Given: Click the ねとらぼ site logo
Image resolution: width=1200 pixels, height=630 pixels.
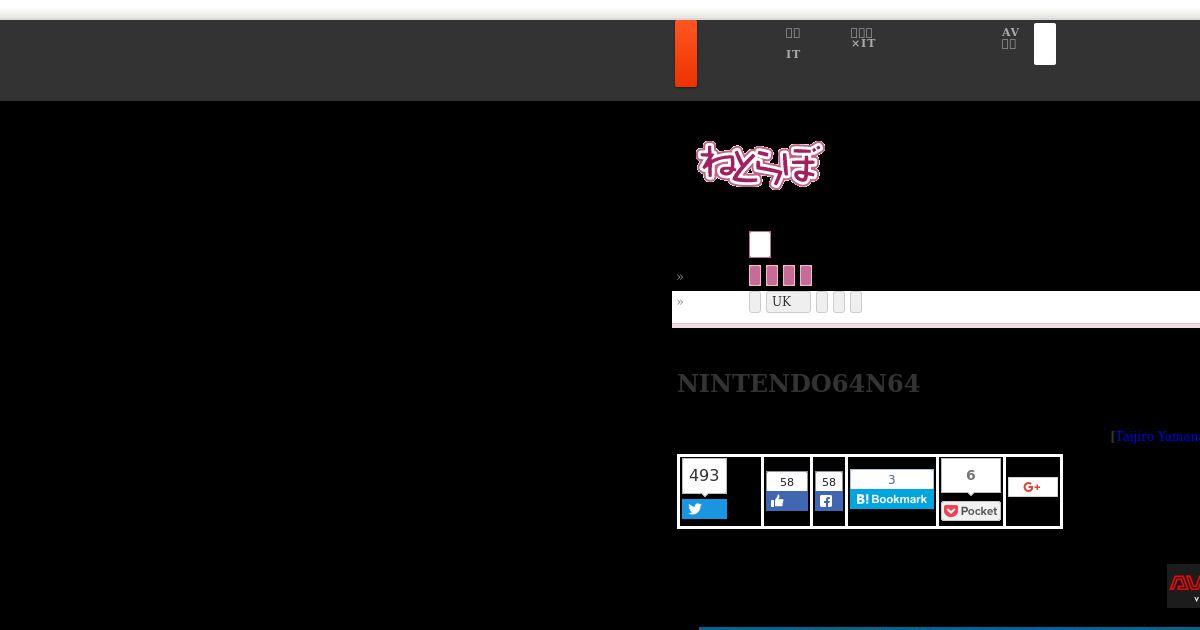Looking at the screenshot, I should 760,165.
